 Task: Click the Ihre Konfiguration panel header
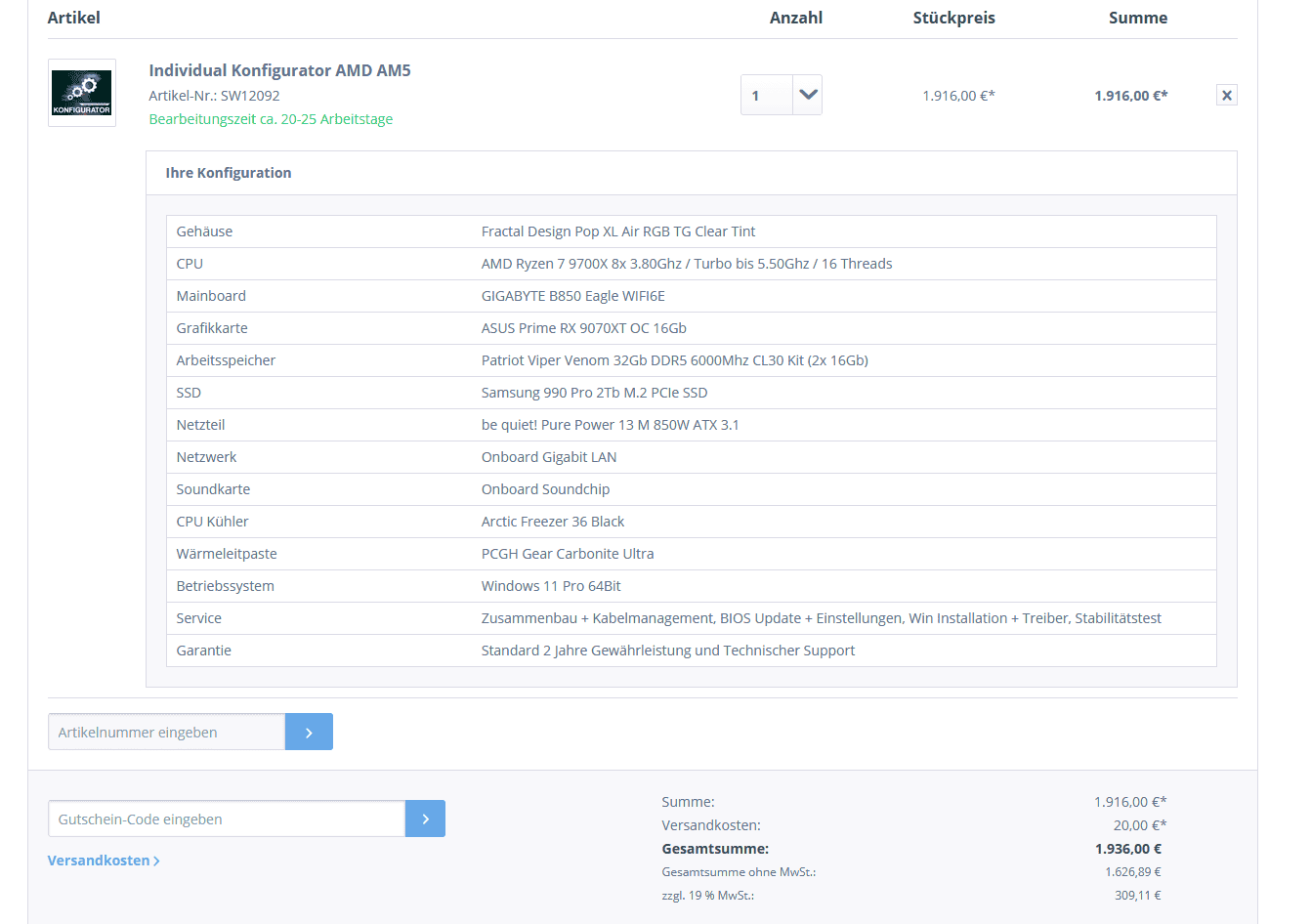point(229,173)
